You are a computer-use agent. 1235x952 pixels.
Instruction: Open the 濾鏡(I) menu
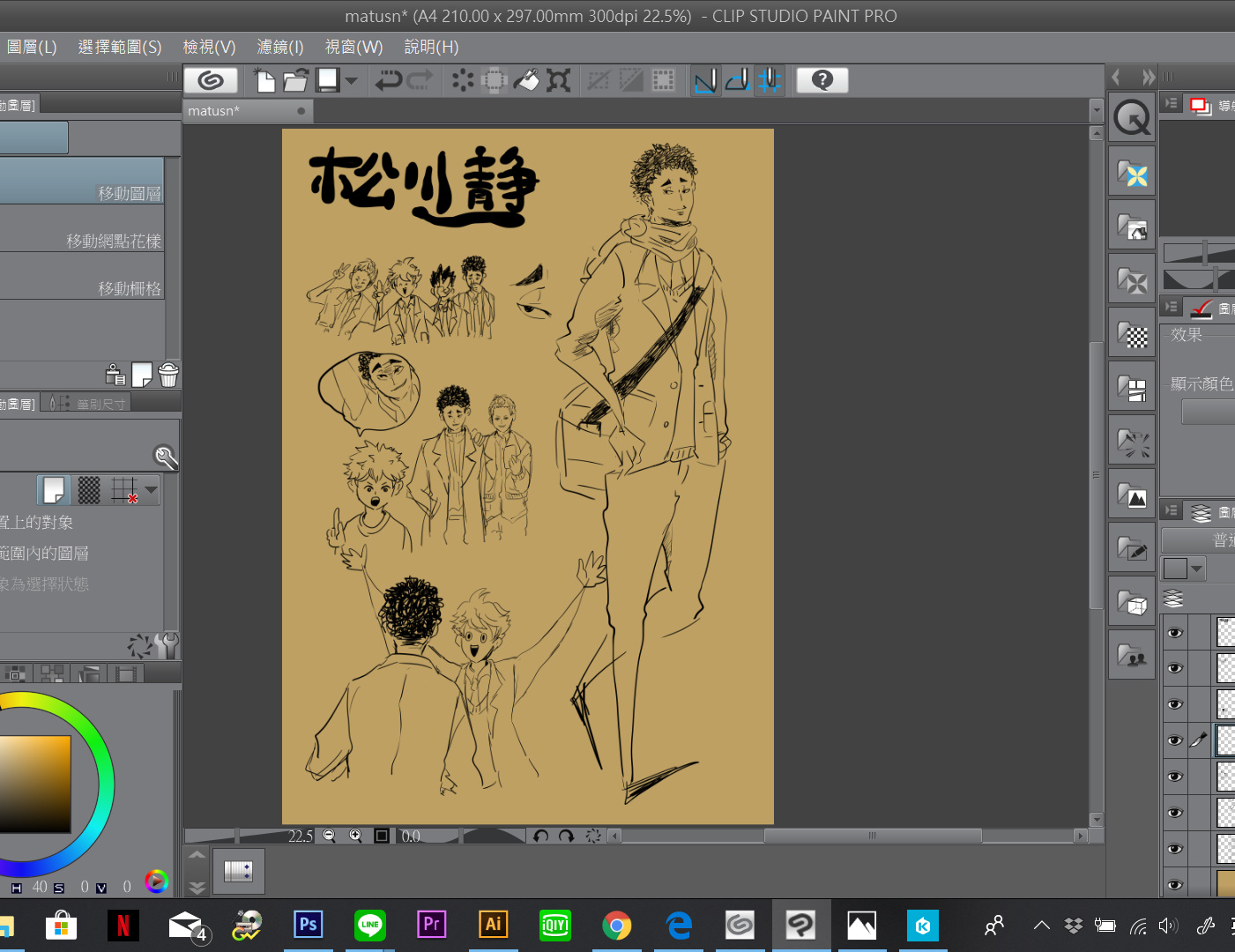tap(280, 47)
